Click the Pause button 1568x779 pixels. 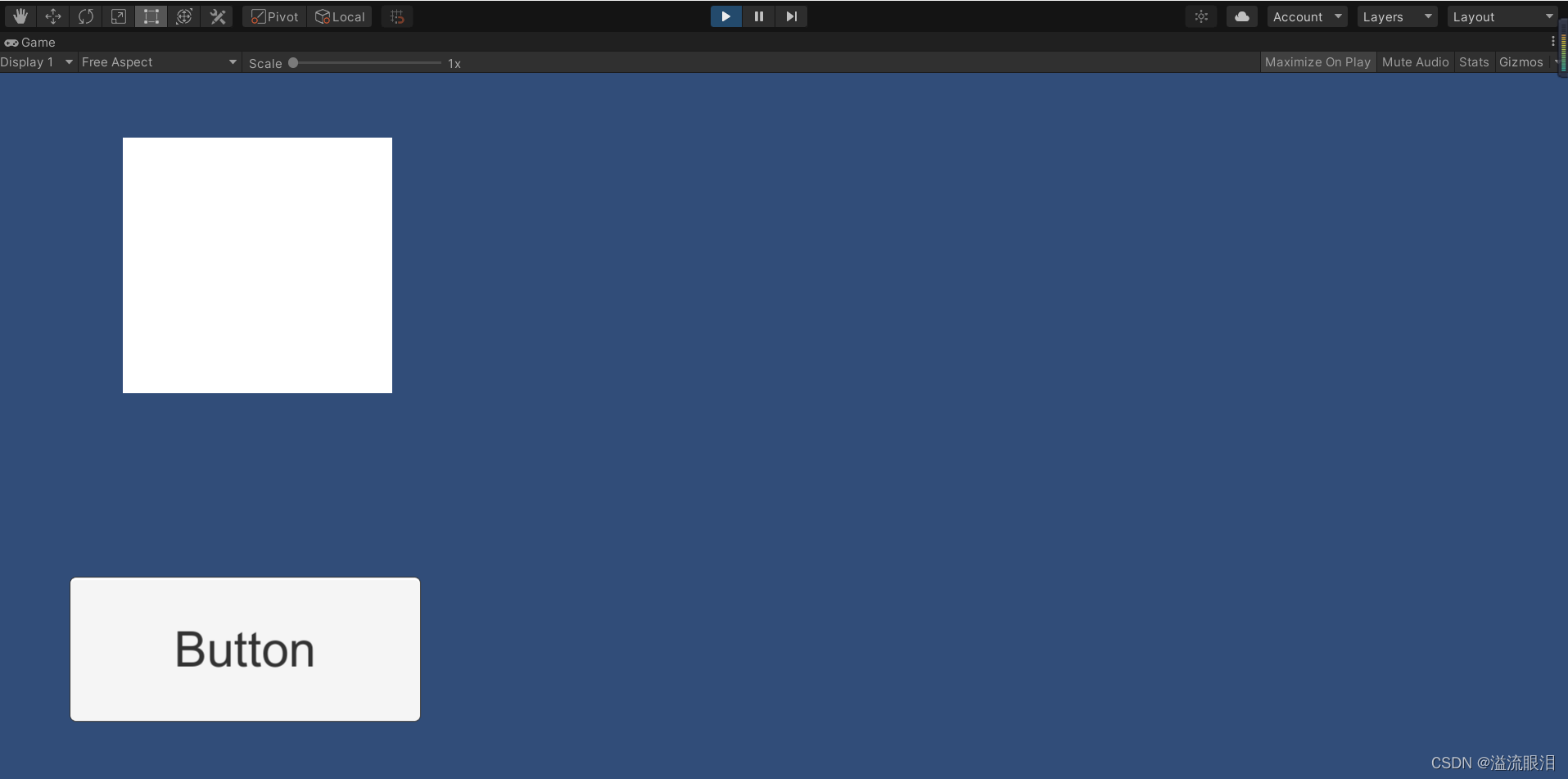[x=759, y=16]
